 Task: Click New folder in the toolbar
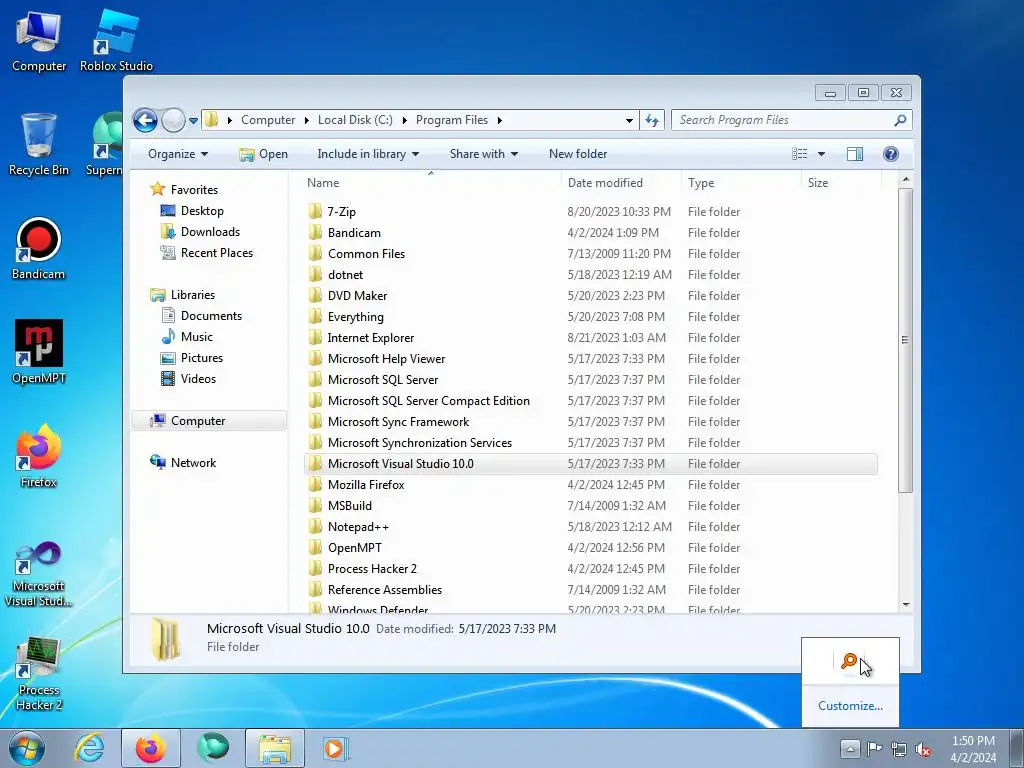(x=578, y=154)
